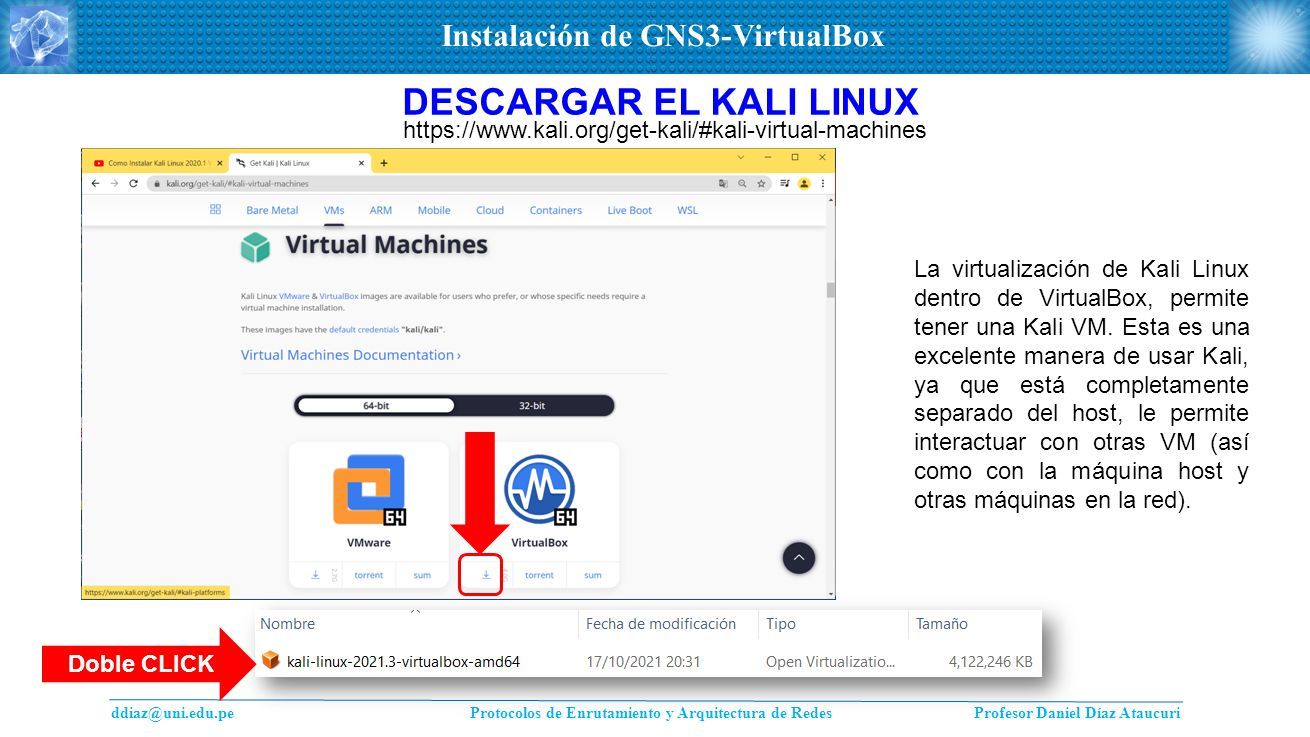The width and height of the screenshot is (1310, 737).
Task: Sort by the Tamaño column header
Action: click(x=942, y=624)
